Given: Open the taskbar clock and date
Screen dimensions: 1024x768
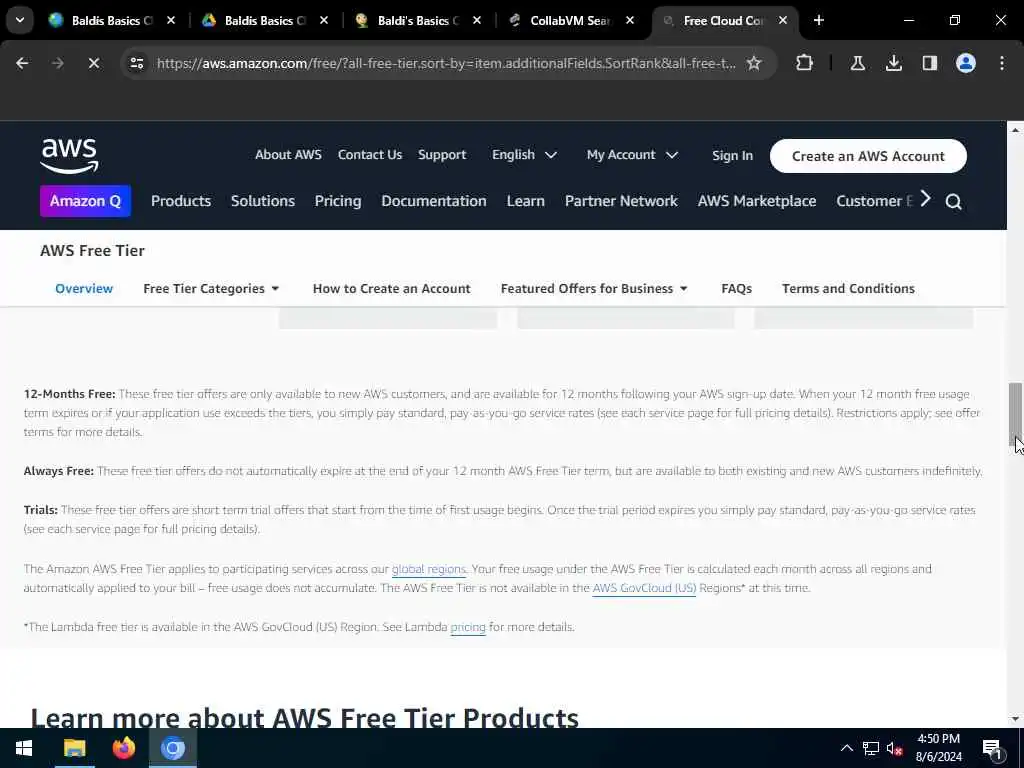Looking at the screenshot, I should (938, 748).
